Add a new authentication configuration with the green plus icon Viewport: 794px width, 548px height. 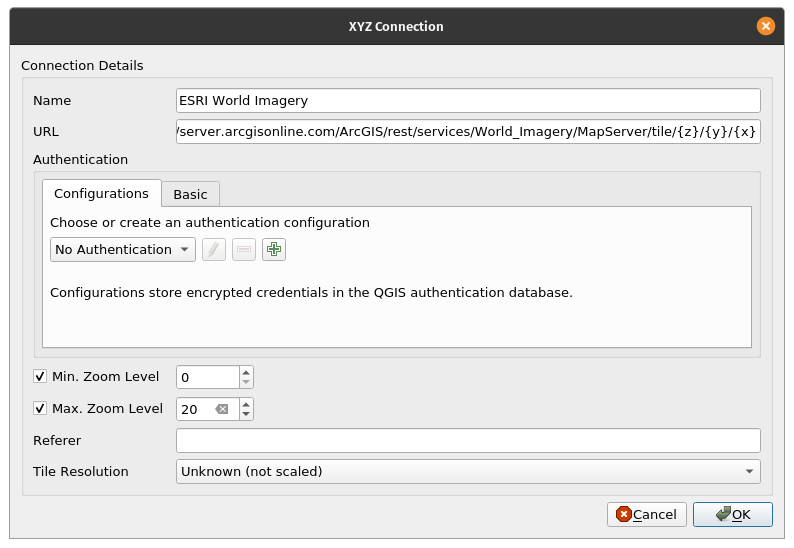[x=274, y=250]
